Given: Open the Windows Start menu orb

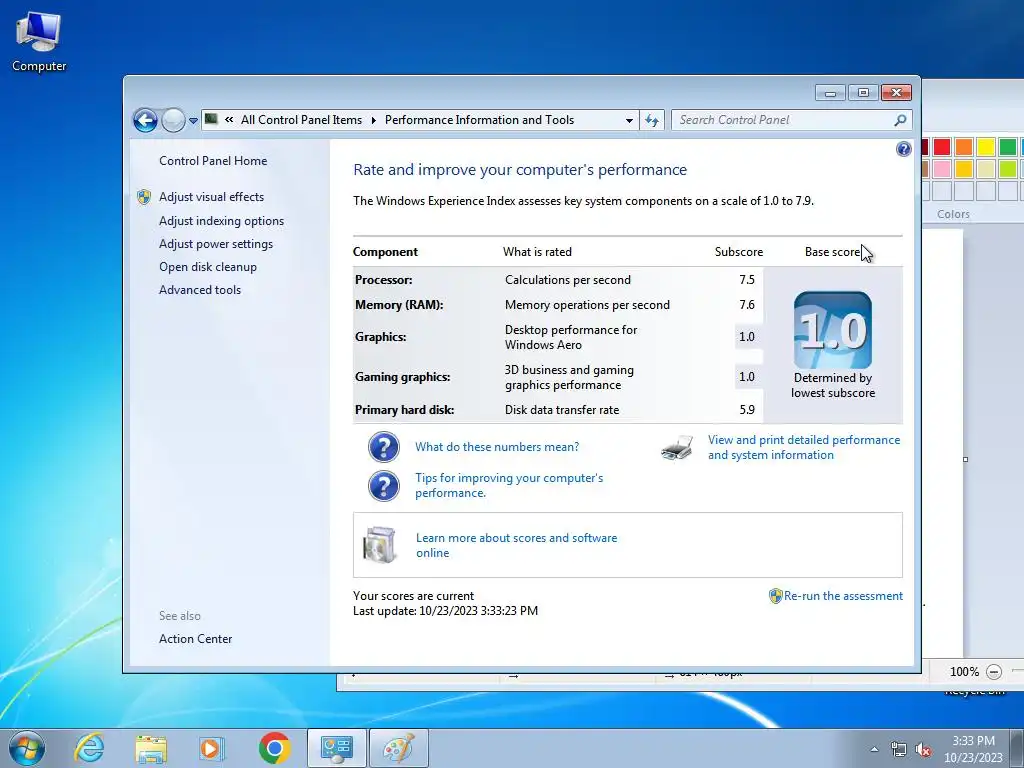Looking at the screenshot, I should [x=27, y=748].
